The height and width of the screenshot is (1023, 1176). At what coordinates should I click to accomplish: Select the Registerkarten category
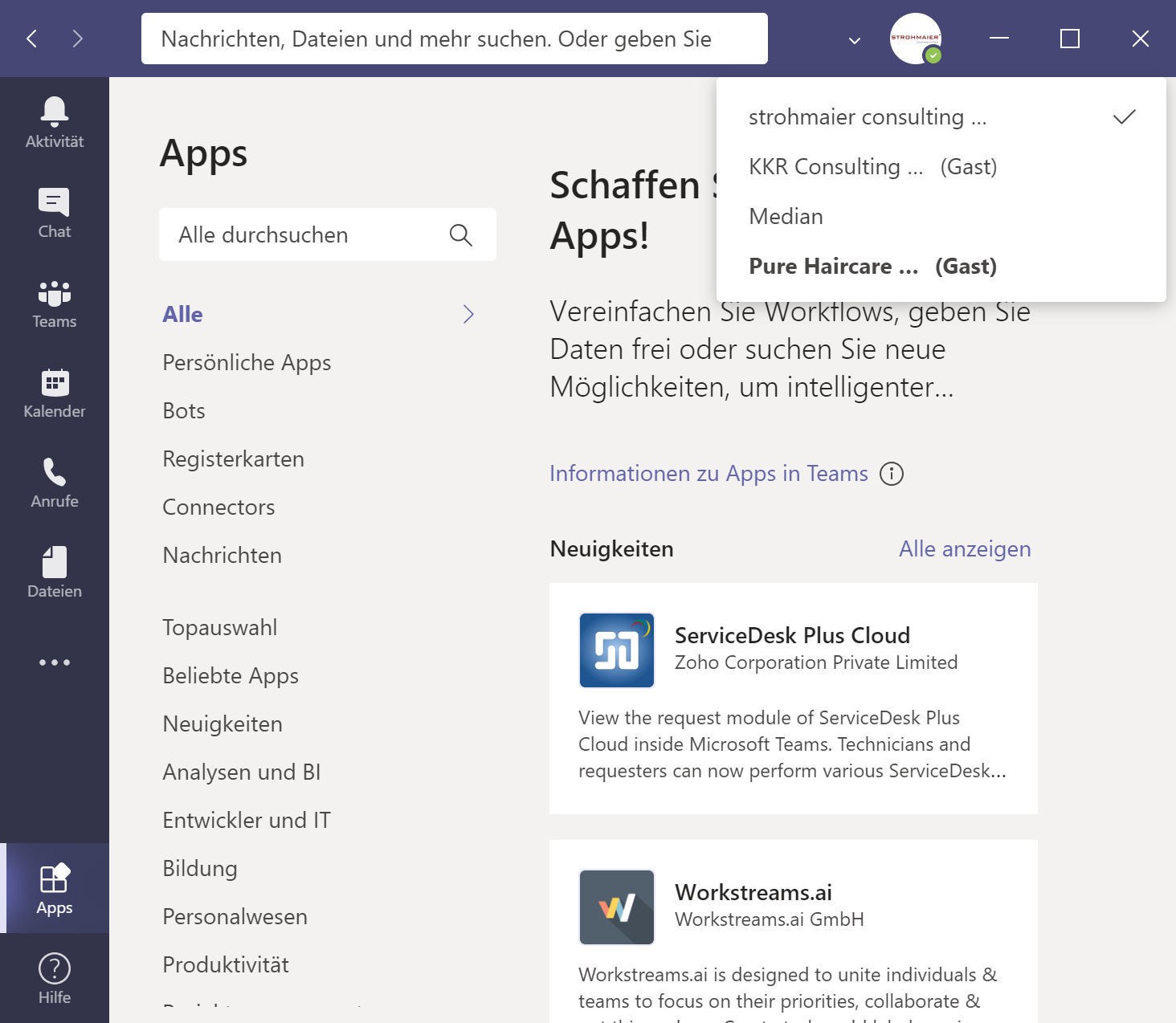(234, 459)
